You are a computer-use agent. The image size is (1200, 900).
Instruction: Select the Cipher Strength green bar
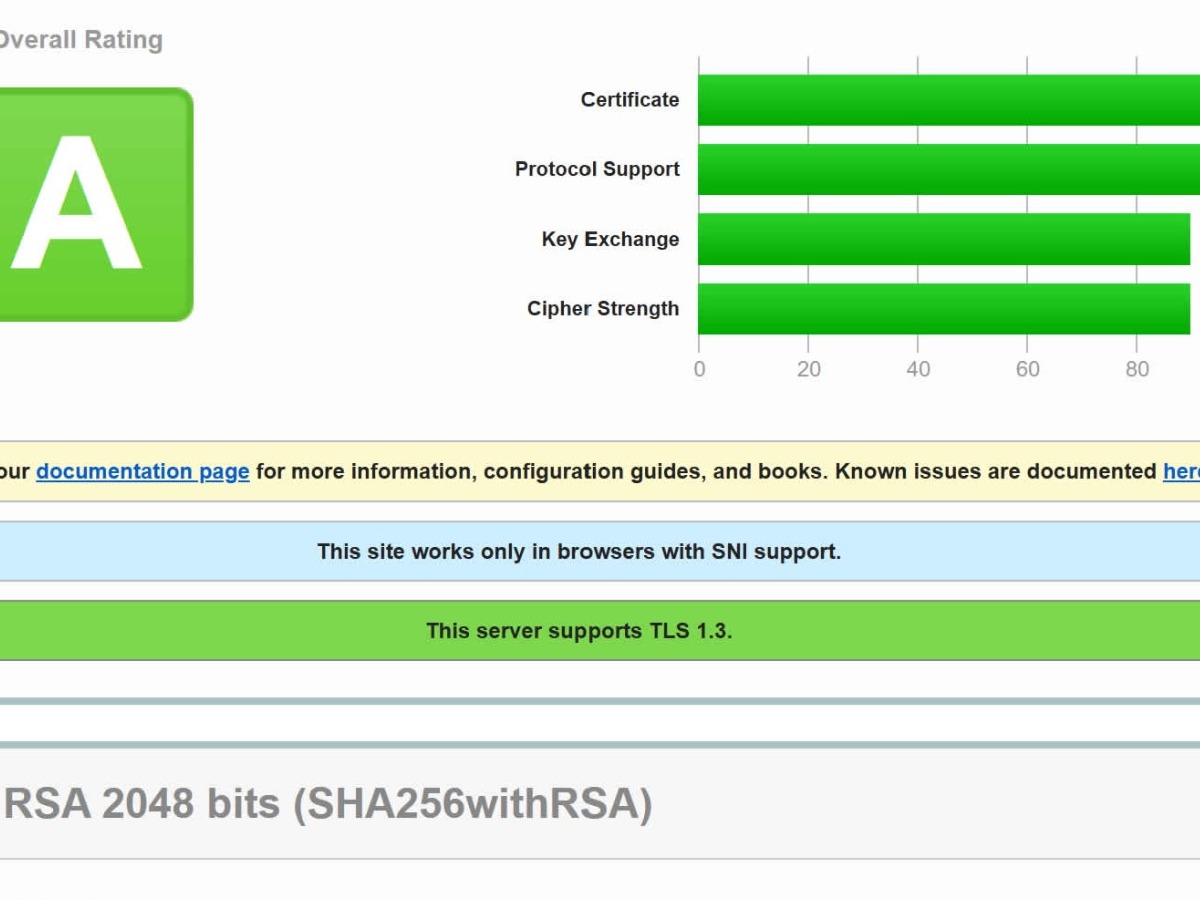(x=943, y=309)
